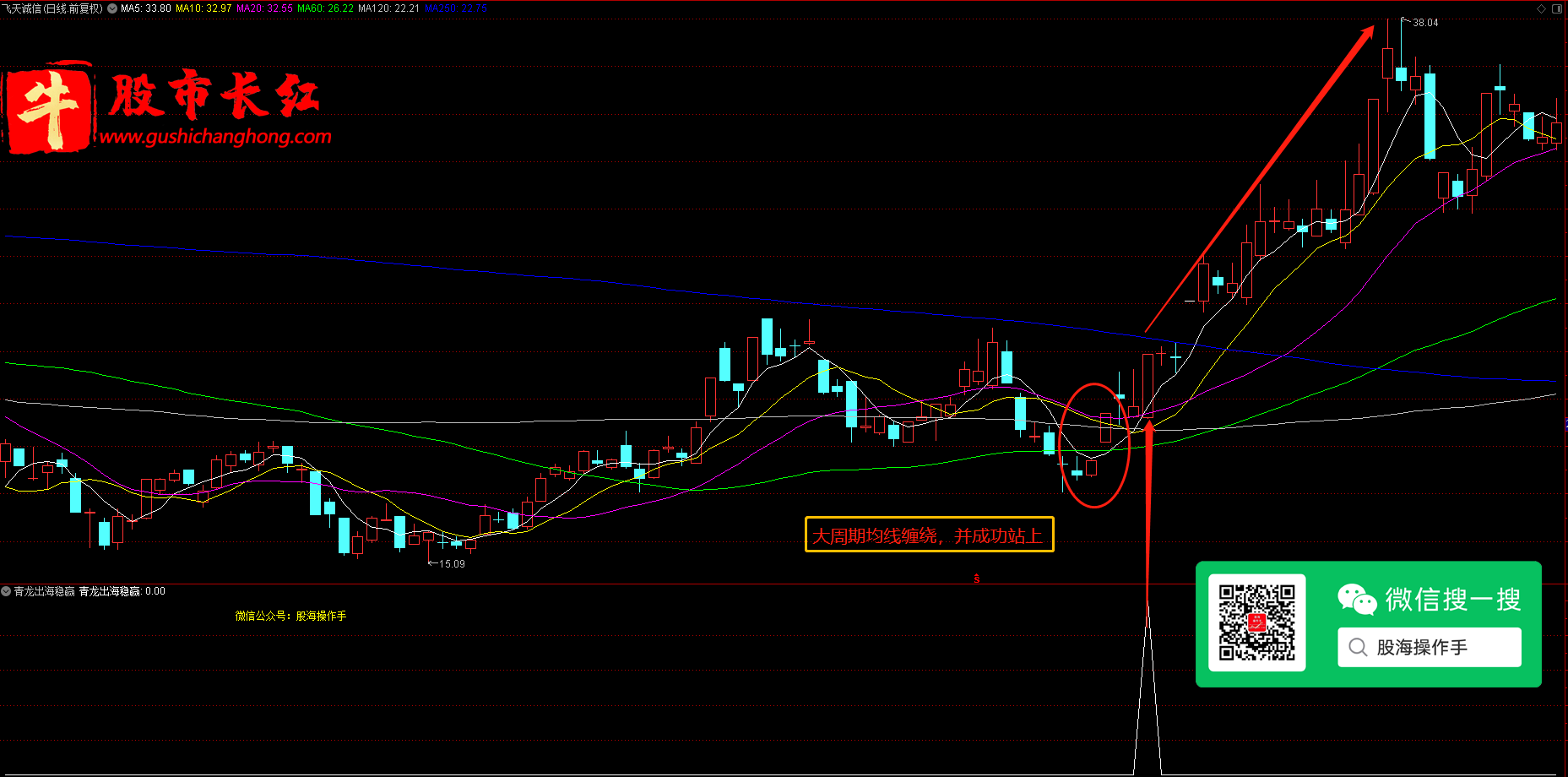
Task: Select the MA5: 33.80 label
Action: click(x=146, y=8)
